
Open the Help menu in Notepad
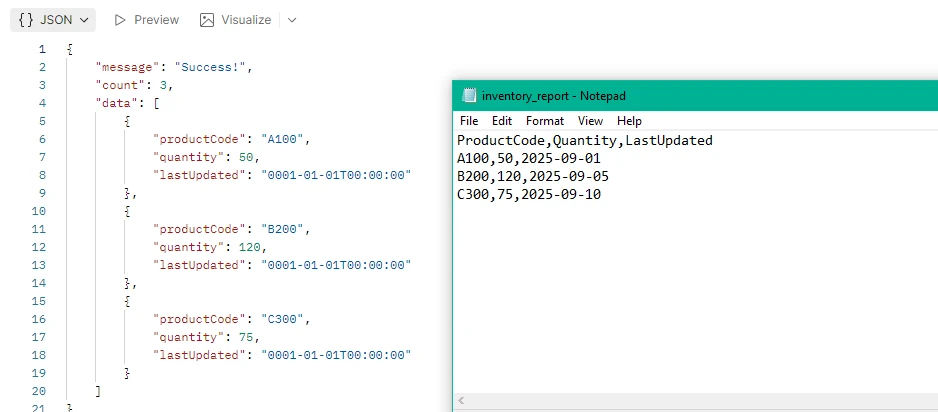[629, 121]
